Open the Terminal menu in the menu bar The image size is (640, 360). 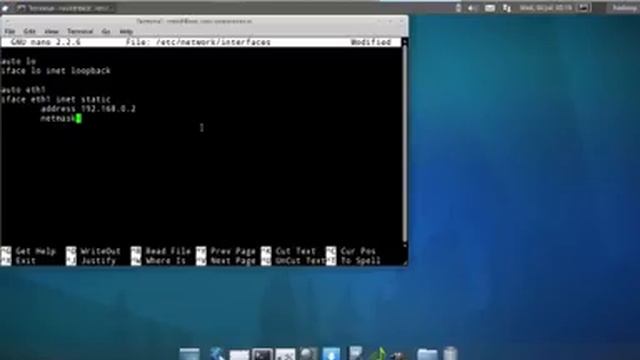(x=80, y=31)
